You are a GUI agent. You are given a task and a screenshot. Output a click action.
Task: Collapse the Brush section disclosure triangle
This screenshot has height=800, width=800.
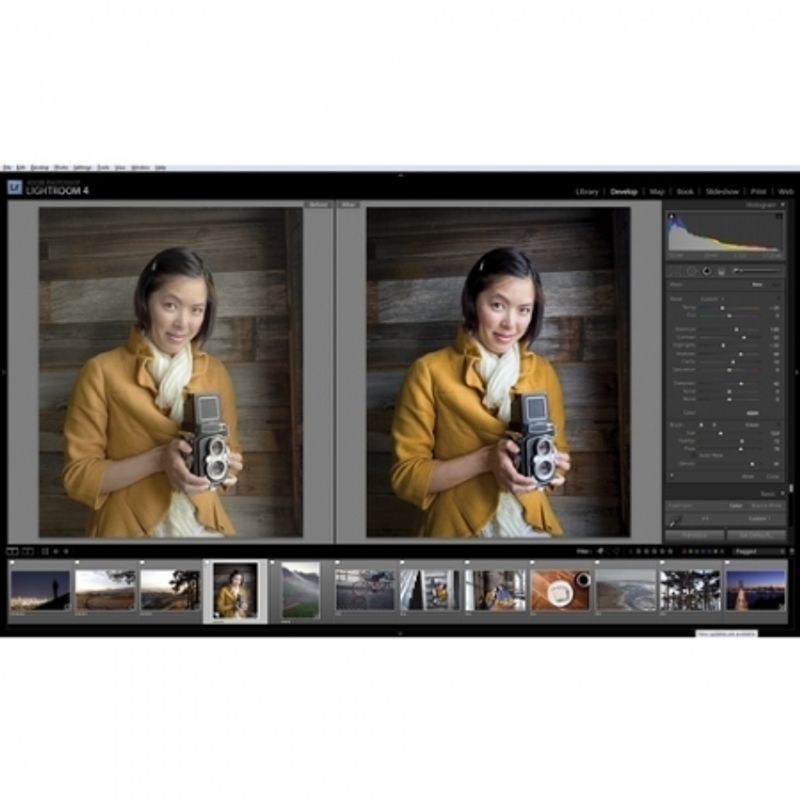click(x=779, y=424)
